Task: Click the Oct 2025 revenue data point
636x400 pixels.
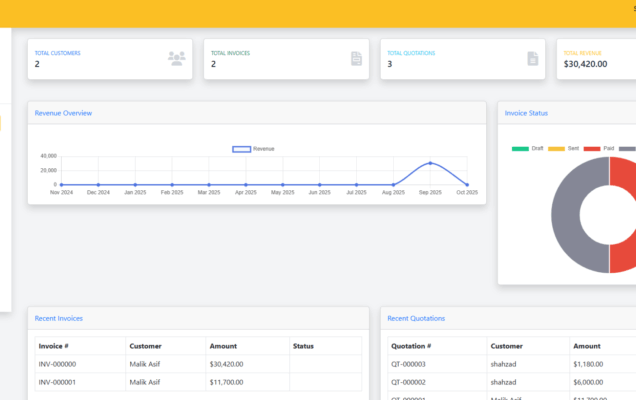Action: [467, 184]
